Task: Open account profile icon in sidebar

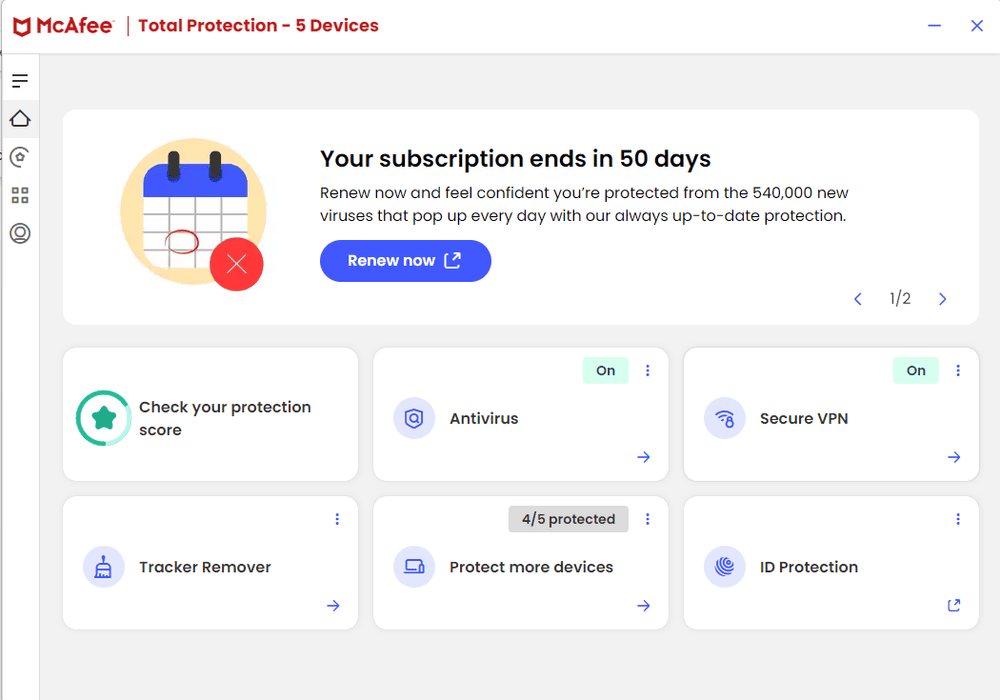Action: (20, 233)
